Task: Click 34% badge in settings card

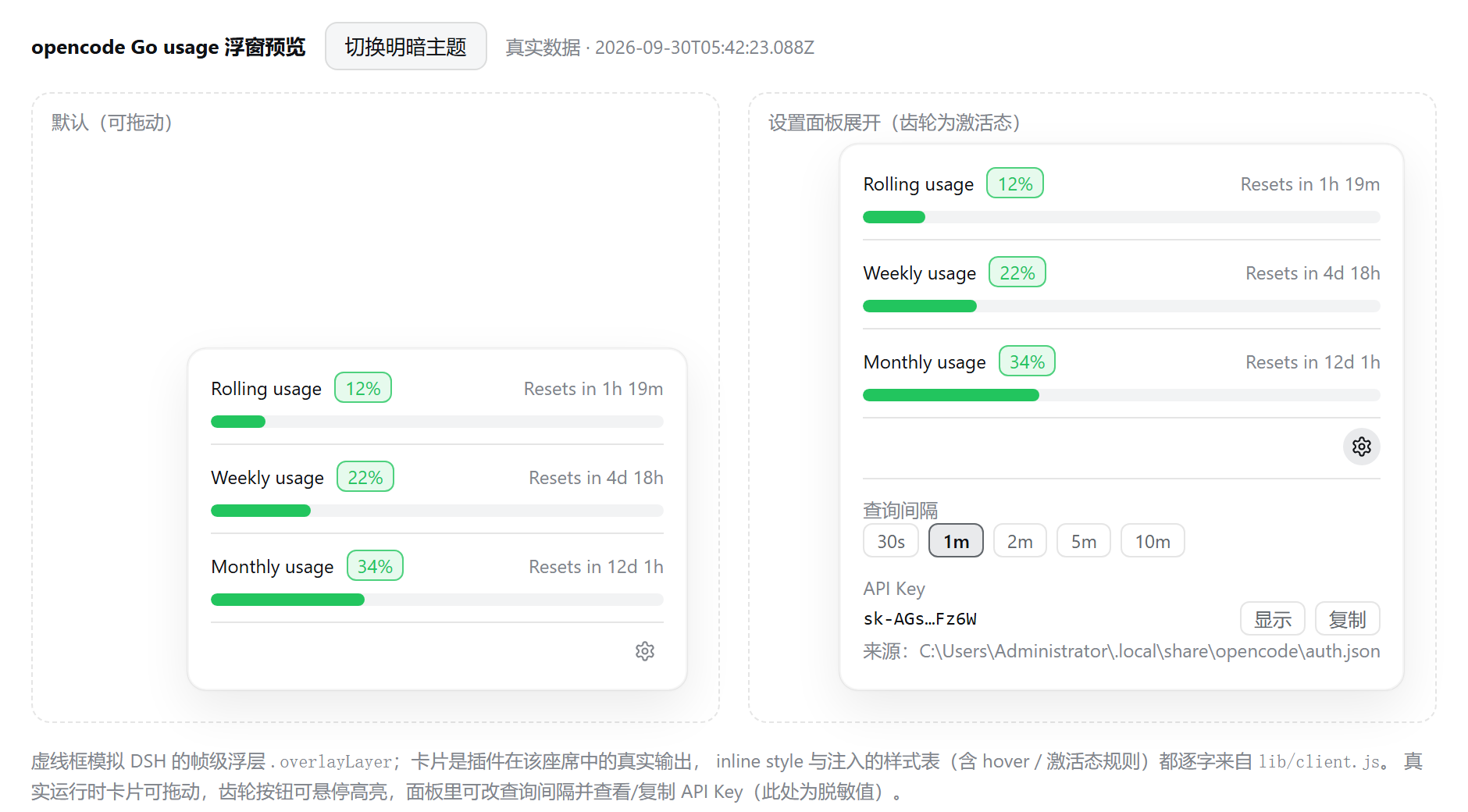Action: coord(1027,361)
